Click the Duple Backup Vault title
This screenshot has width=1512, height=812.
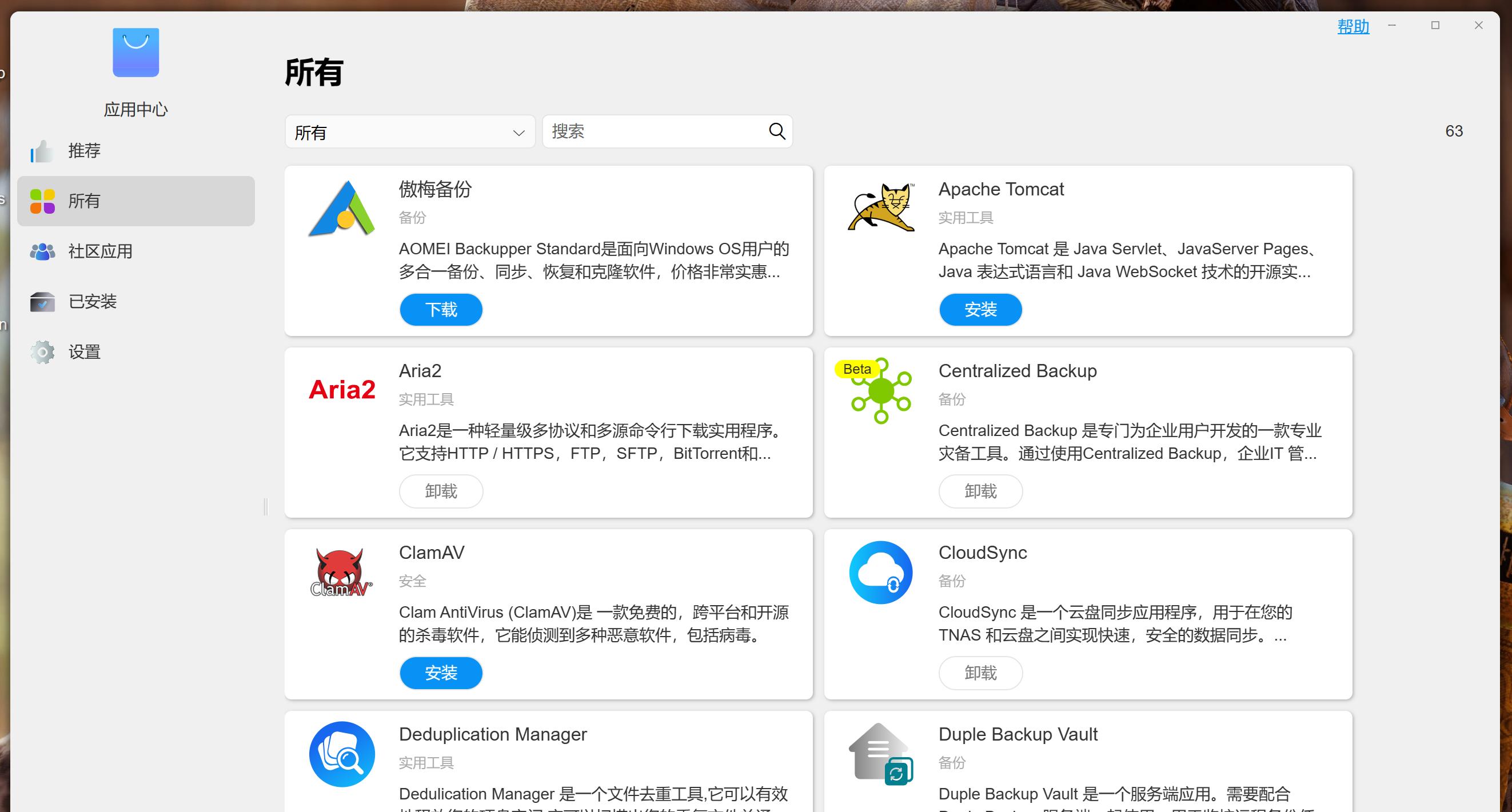coord(1018,734)
